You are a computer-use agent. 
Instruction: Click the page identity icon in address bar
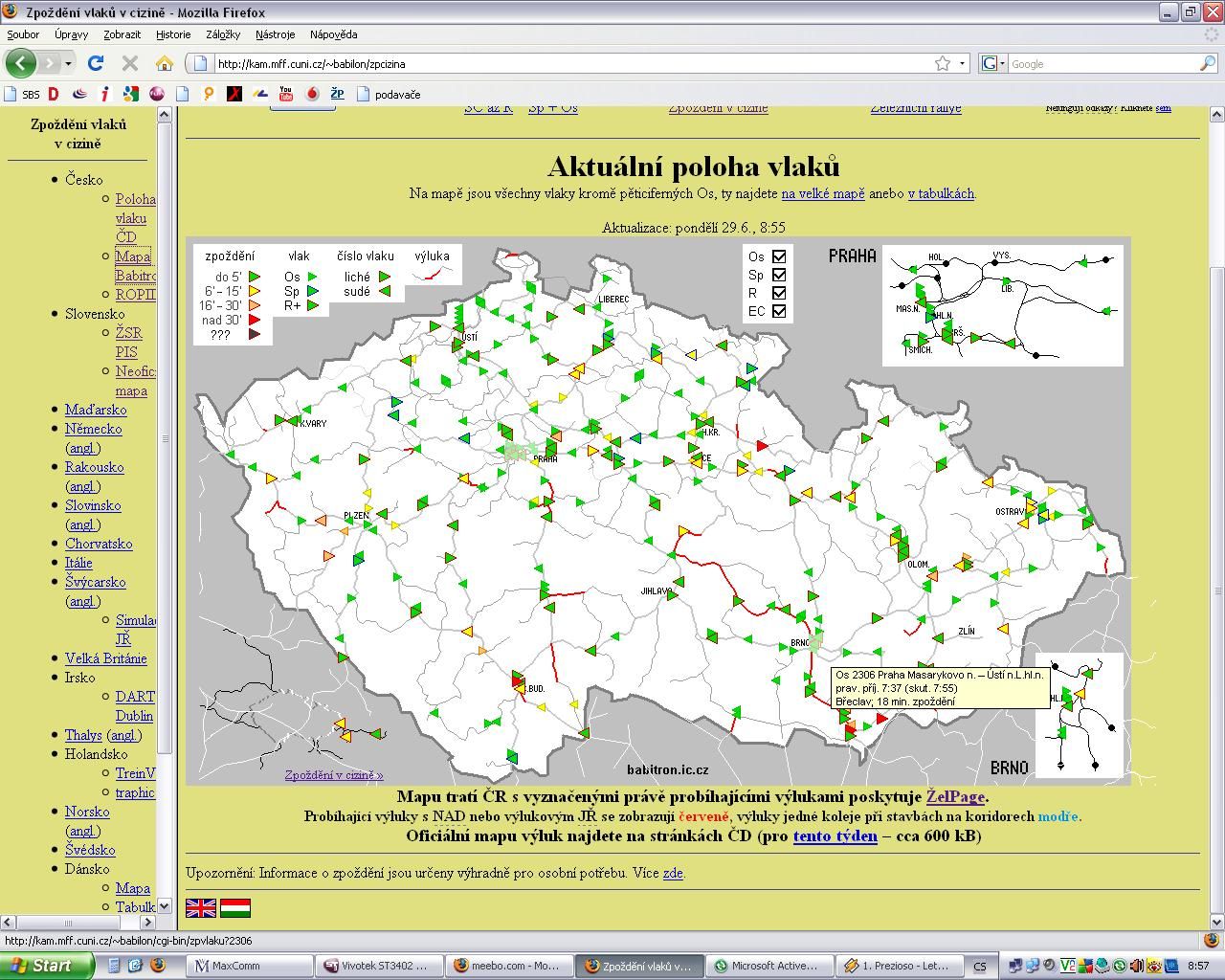coord(199,63)
